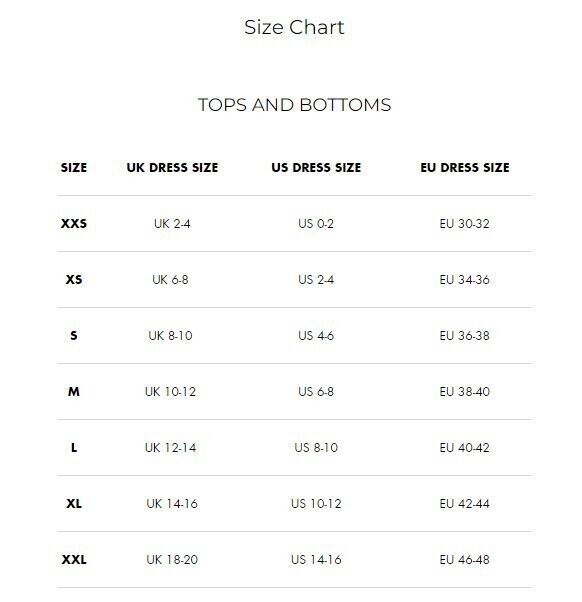Select the TOPS AND BOTTOMS heading
This screenshot has width=582, height=602.
click(294, 105)
